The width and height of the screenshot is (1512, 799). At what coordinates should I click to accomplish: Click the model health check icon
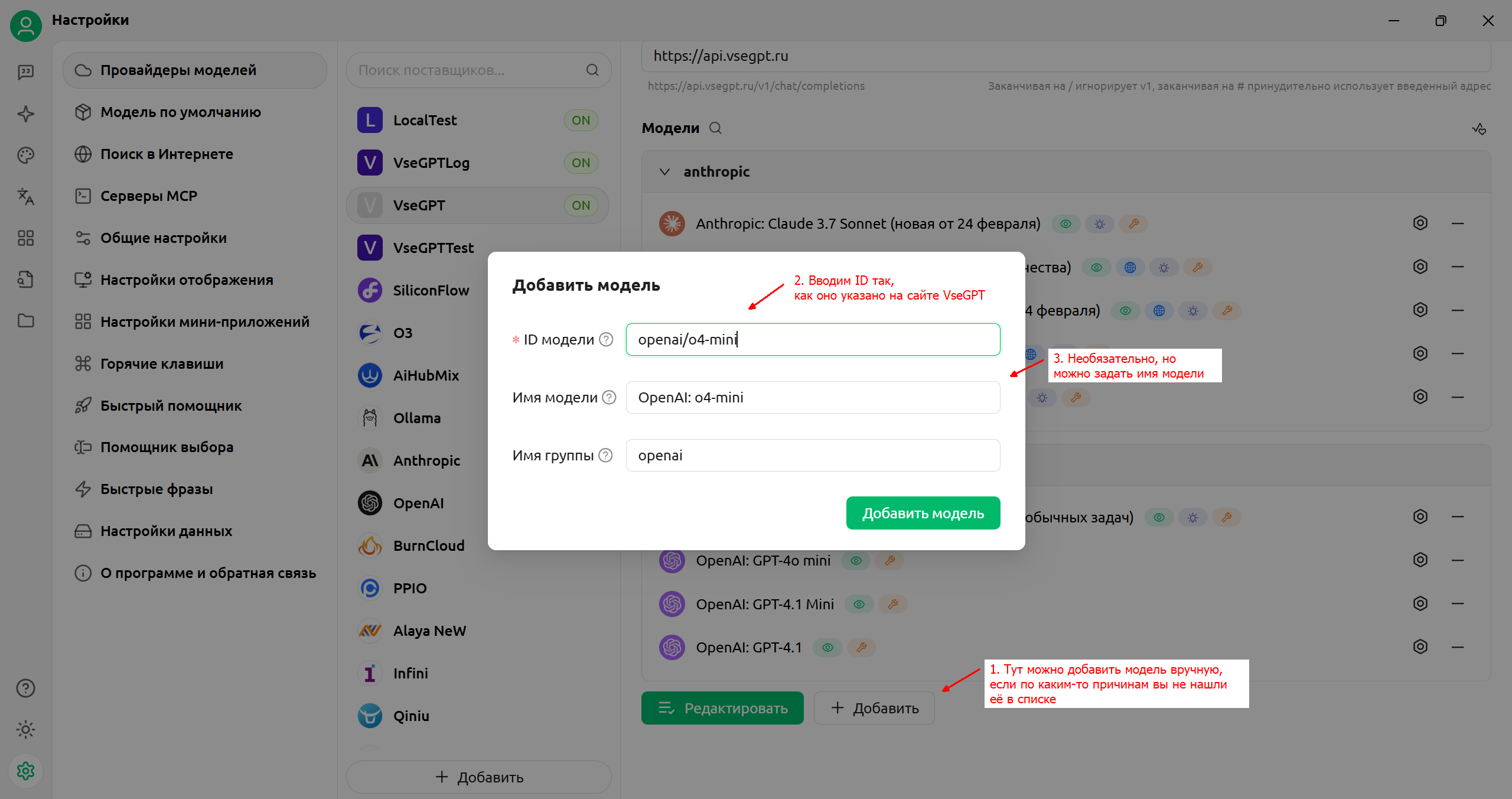click(x=1479, y=129)
